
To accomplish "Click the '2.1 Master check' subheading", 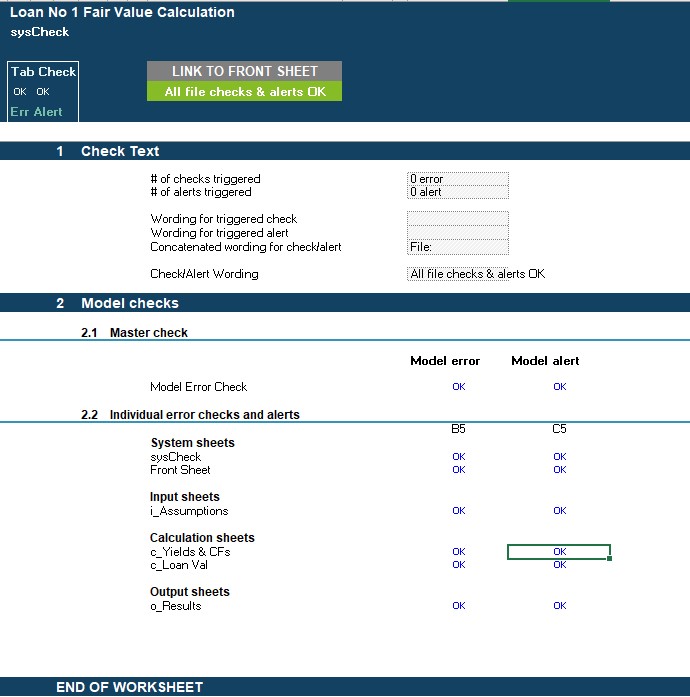I will pos(134,332).
